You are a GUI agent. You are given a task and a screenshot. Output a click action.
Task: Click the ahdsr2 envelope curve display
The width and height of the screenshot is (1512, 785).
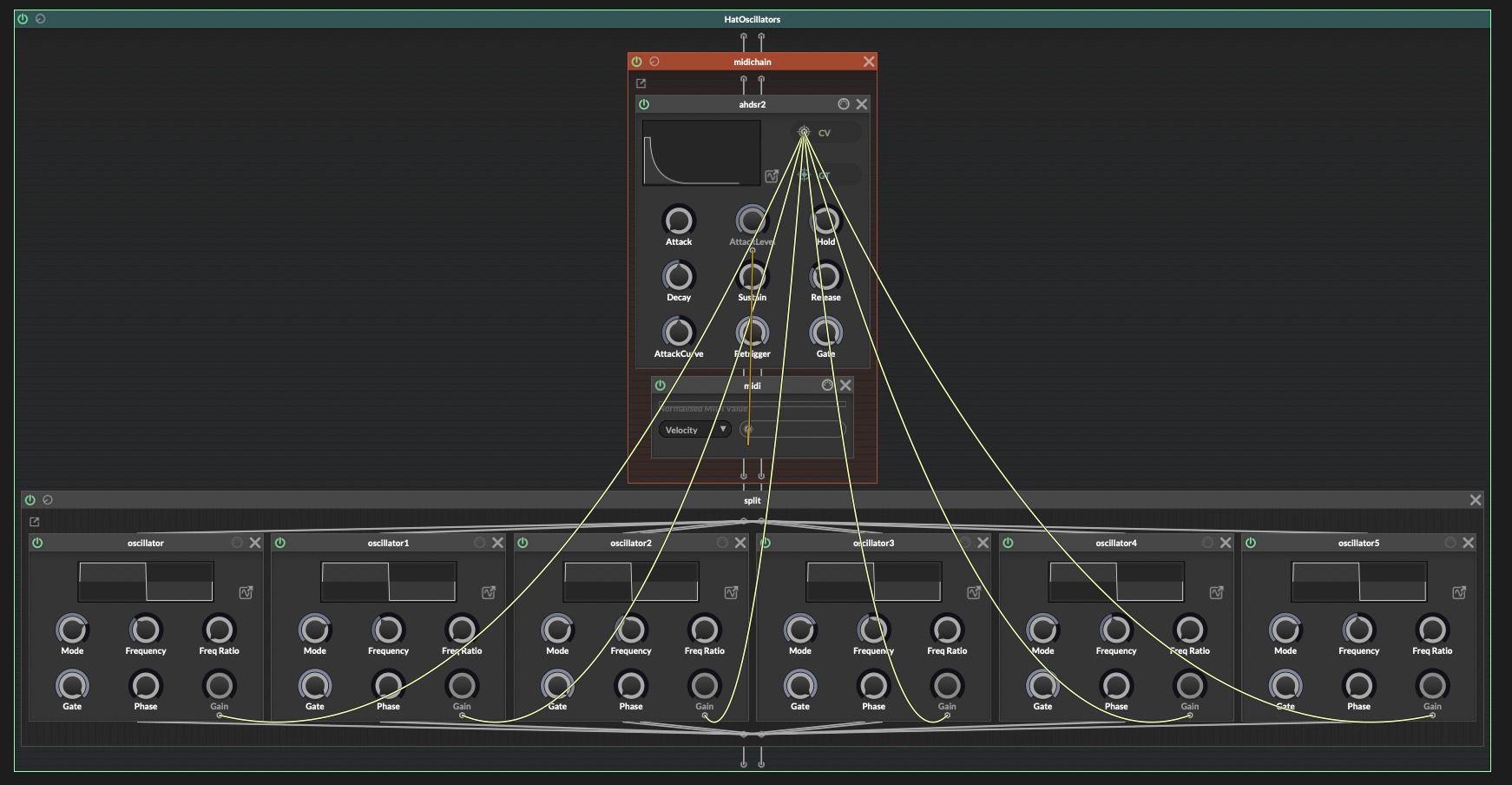(x=701, y=153)
